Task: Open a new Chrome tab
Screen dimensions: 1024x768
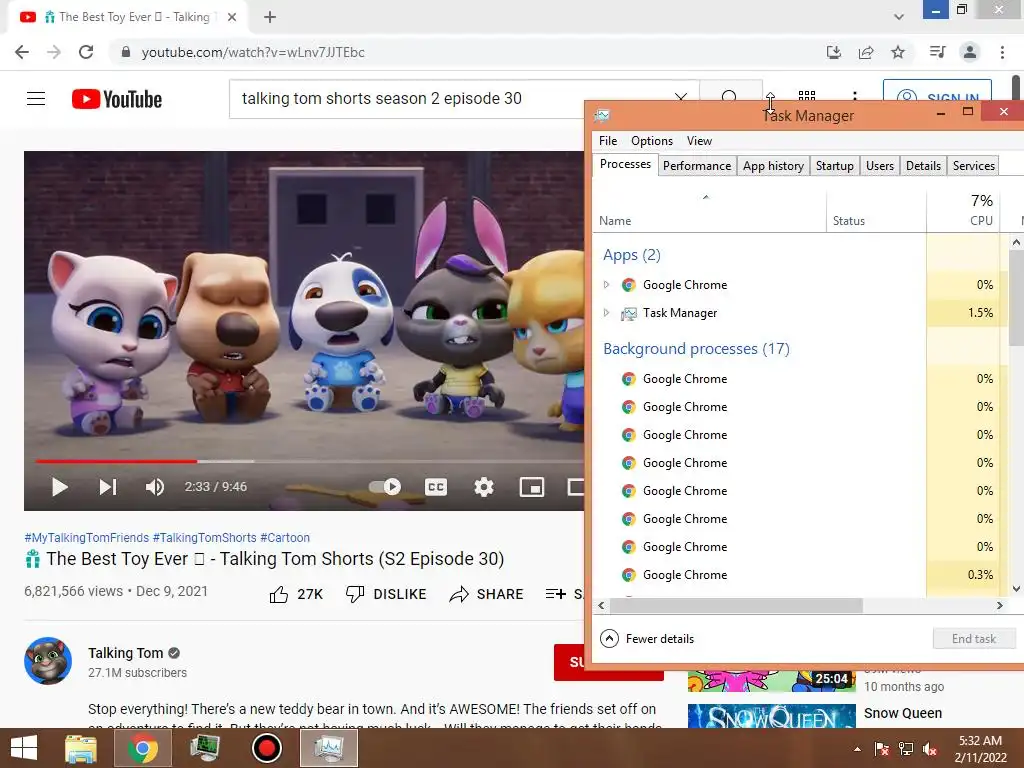Action: point(270,17)
